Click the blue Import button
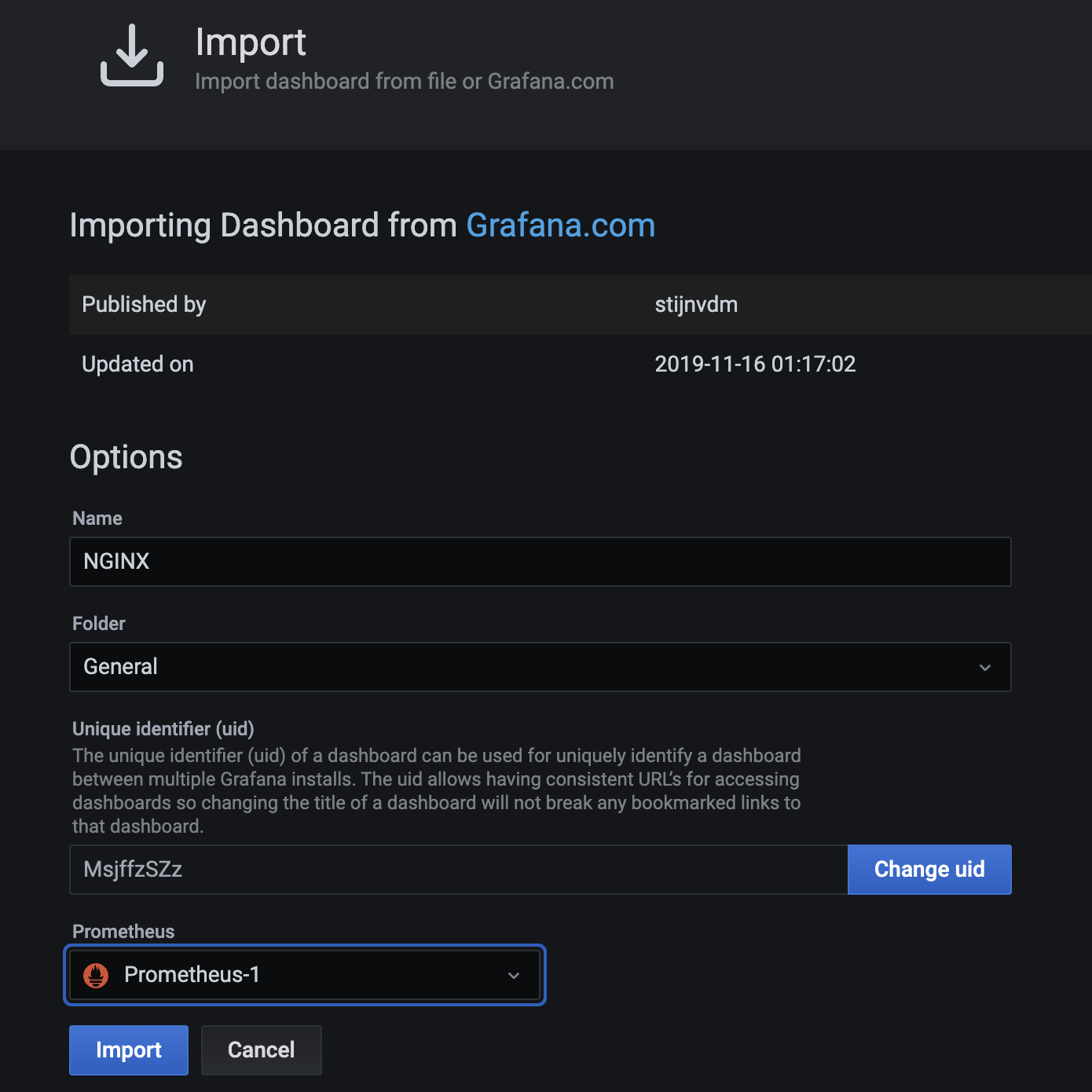Image resolution: width=1092 pixels, height=1092 pixels. click(x=129, y=1050)
